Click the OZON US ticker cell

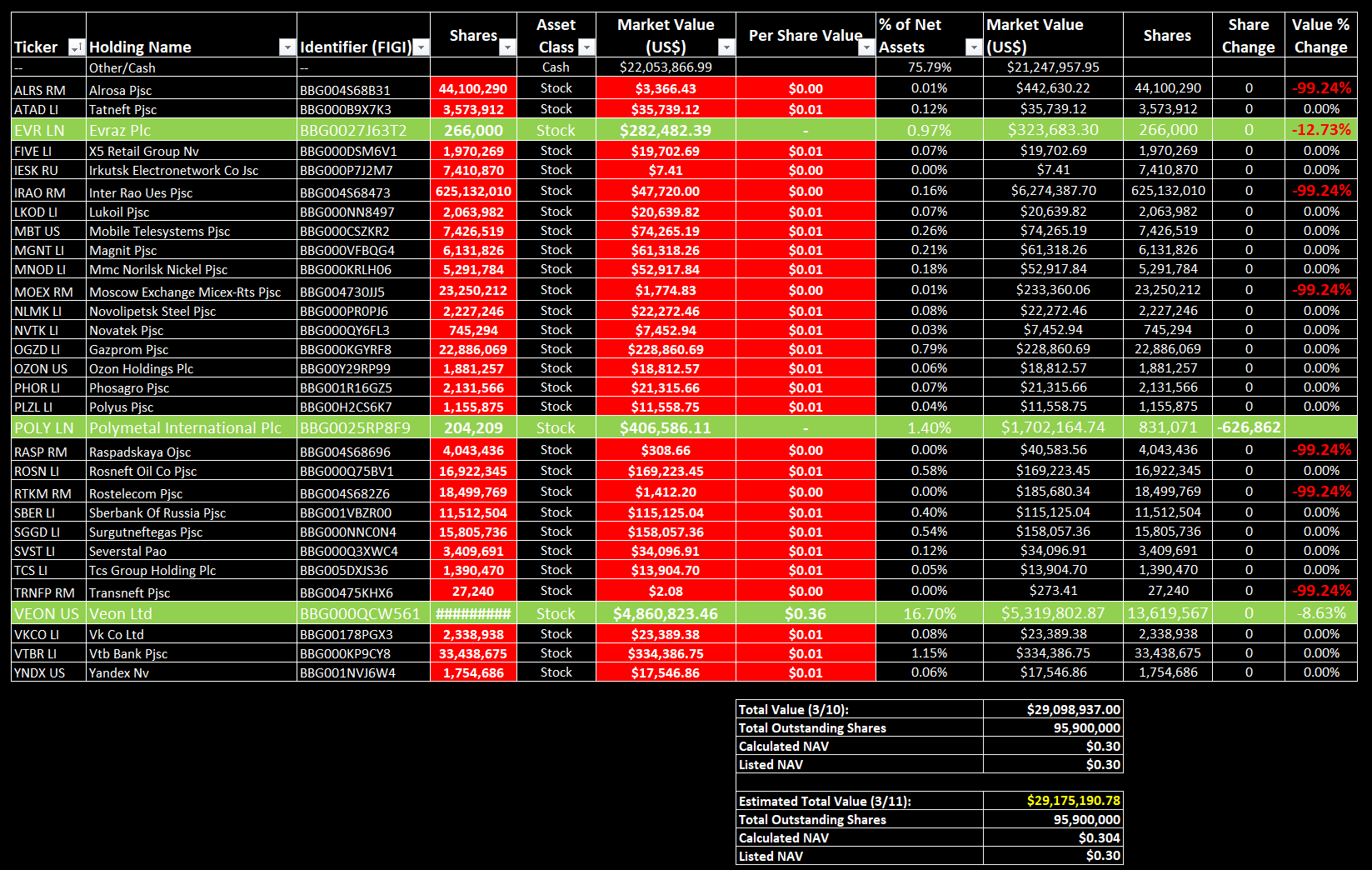point(48,368)
